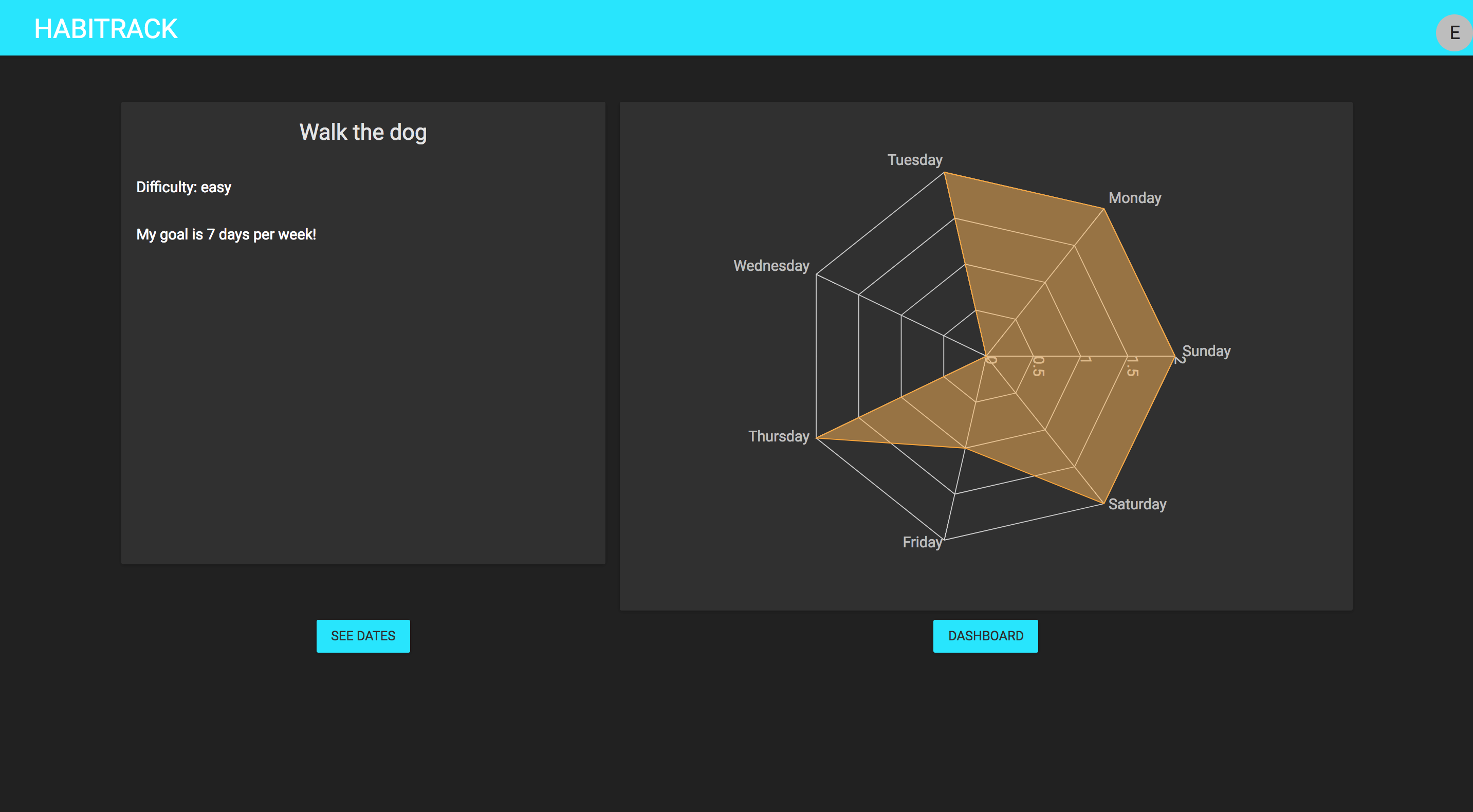Click the Saturday axis label

pyautogui.click(x=1137, y=504)
